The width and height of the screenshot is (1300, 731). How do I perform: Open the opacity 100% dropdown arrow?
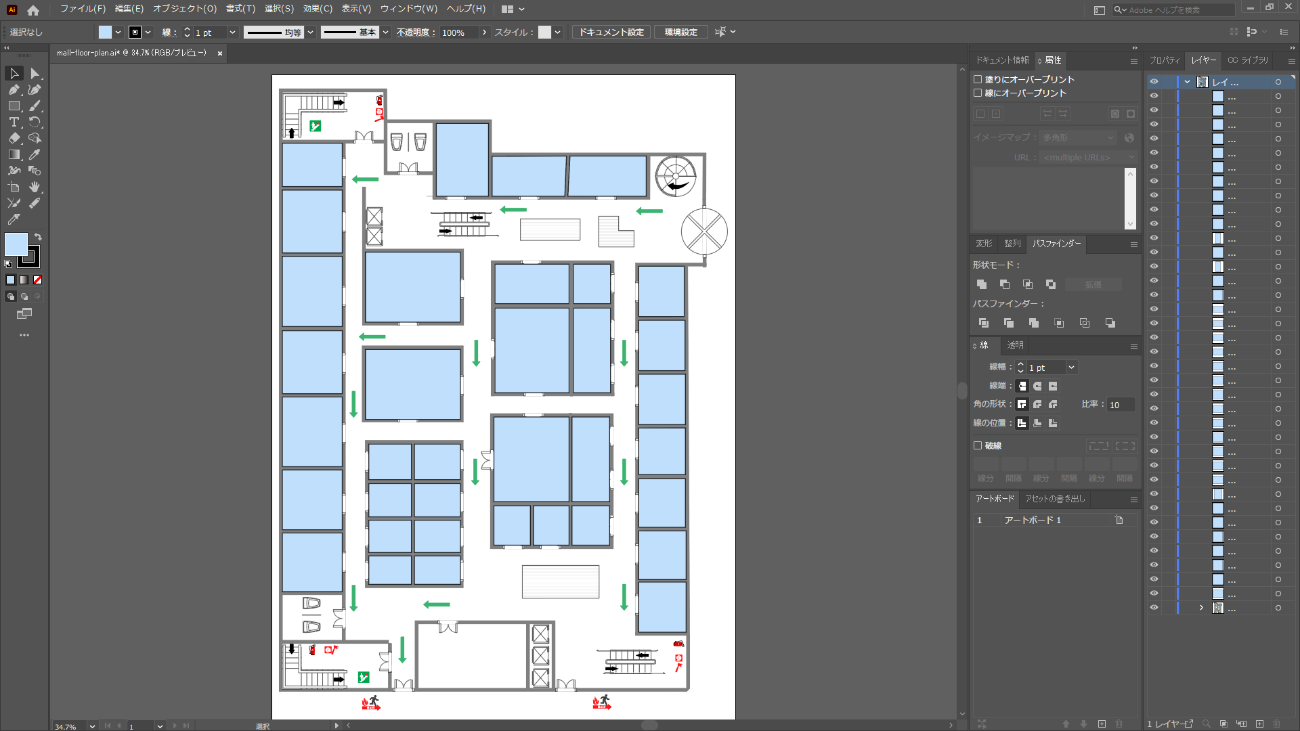pos(484,32)
